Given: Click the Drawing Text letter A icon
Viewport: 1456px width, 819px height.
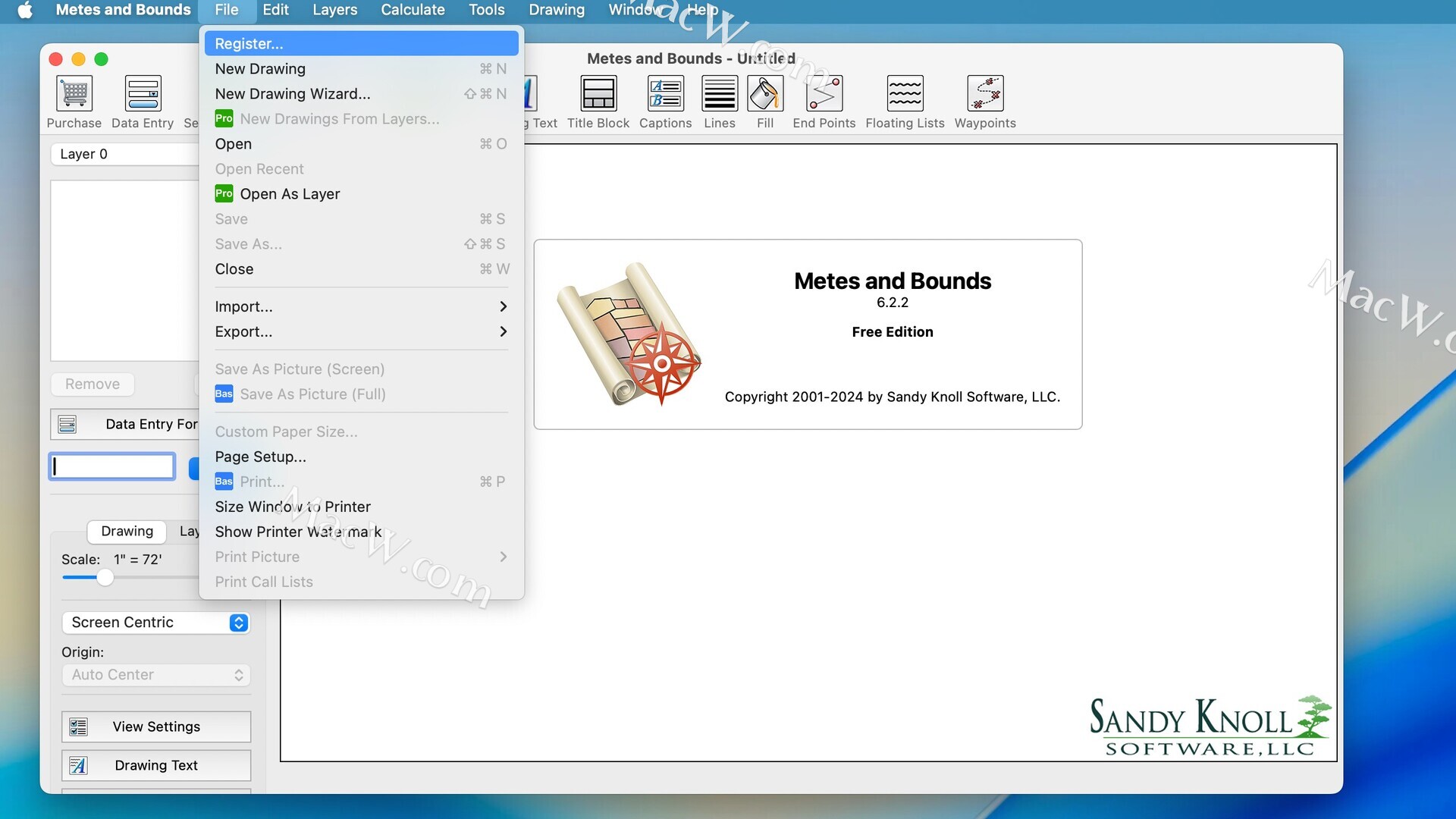Looking at the screenshot, I should point(78,765).
